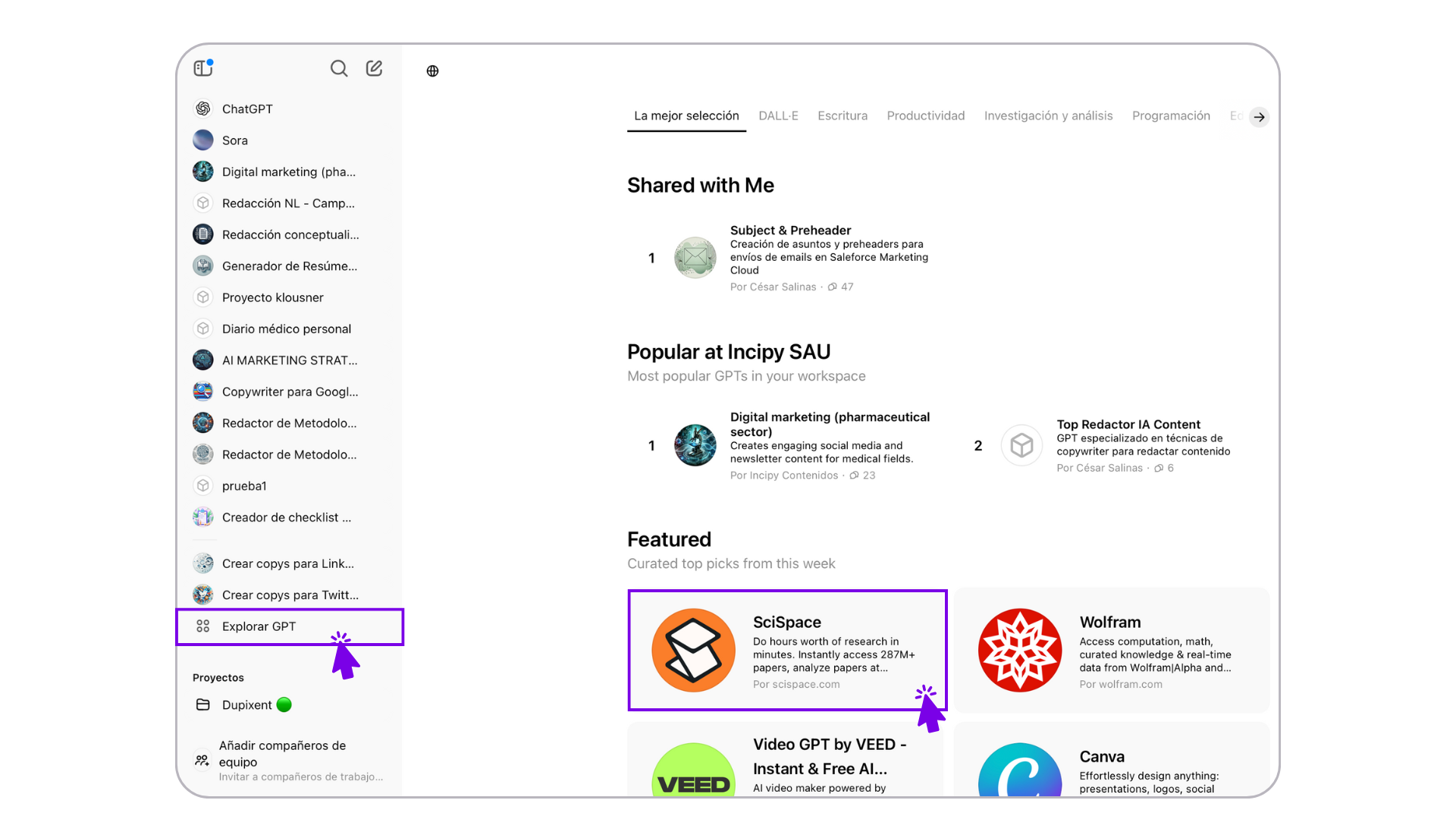Open Diario médico personal GPT

289,328
